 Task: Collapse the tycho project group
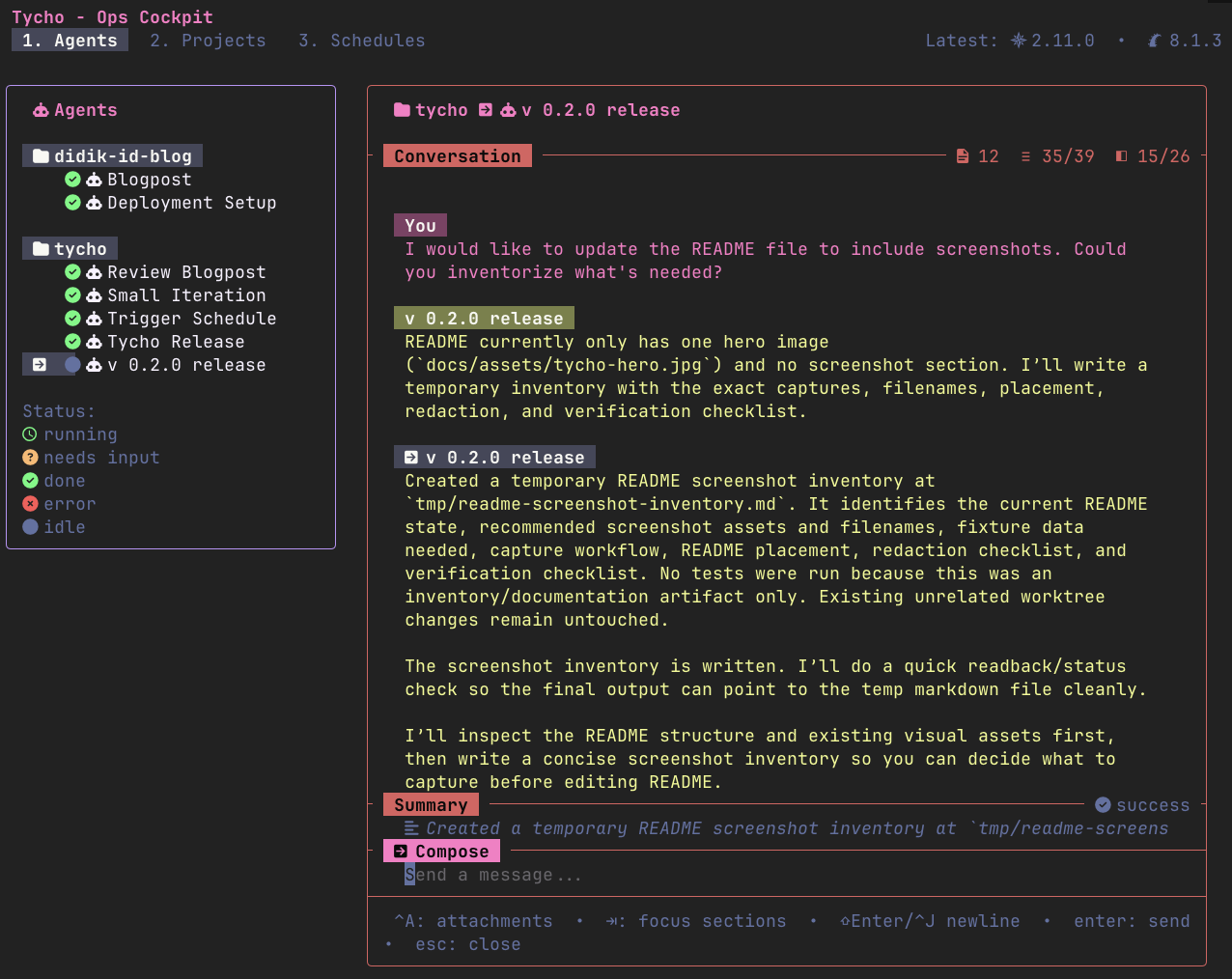70,249
